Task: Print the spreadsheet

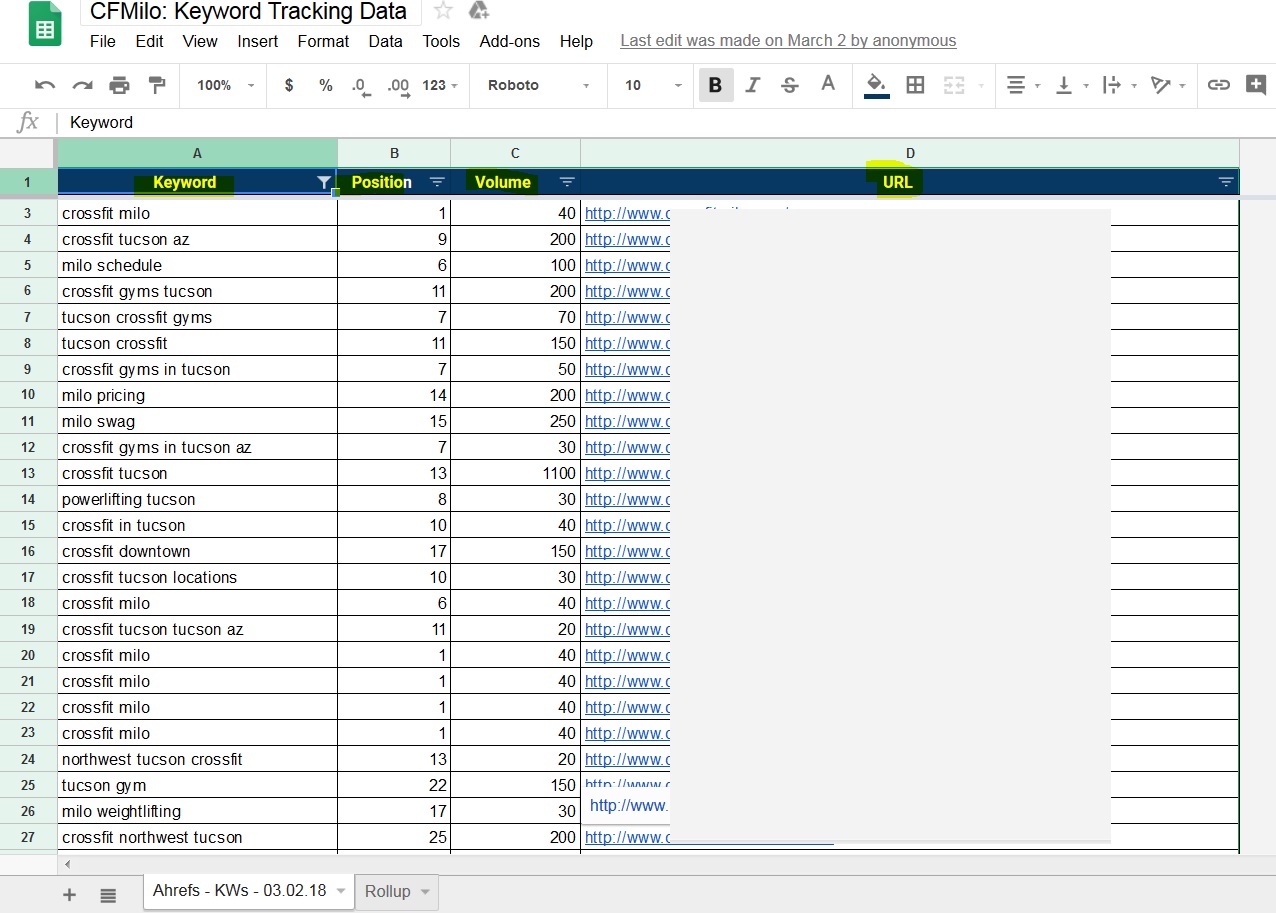Action: [x=119, y=85]
